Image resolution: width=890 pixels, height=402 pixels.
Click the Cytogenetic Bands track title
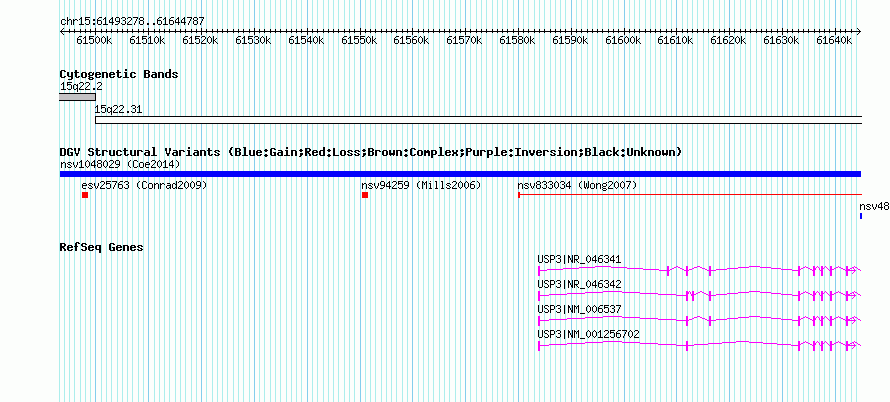(119, 74)
